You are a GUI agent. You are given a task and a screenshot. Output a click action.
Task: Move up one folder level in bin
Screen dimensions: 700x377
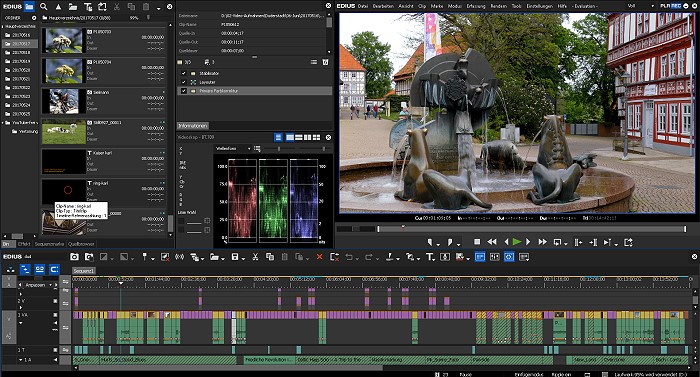pos(58,7)
